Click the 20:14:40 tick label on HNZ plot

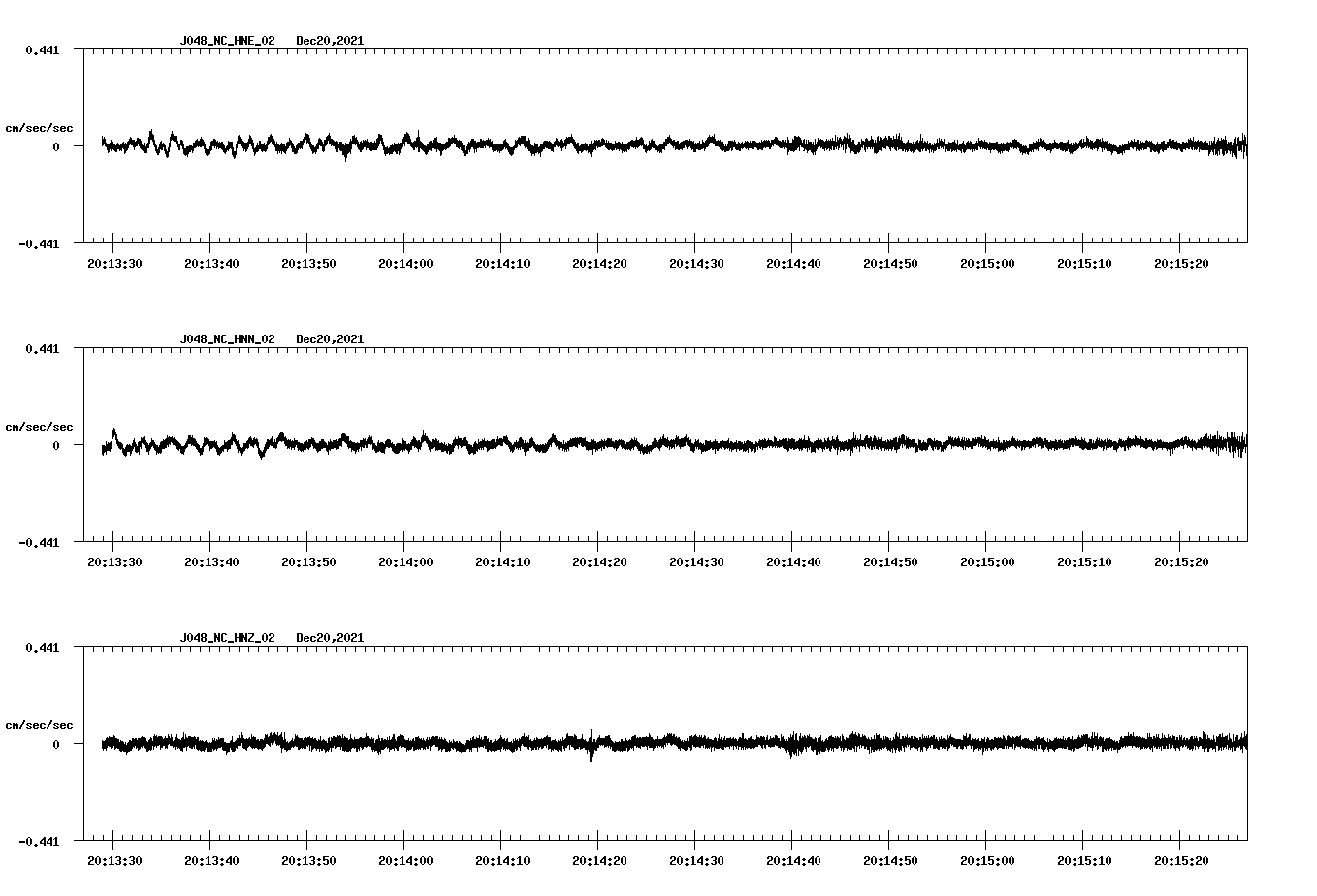click(x=793, y=861)
